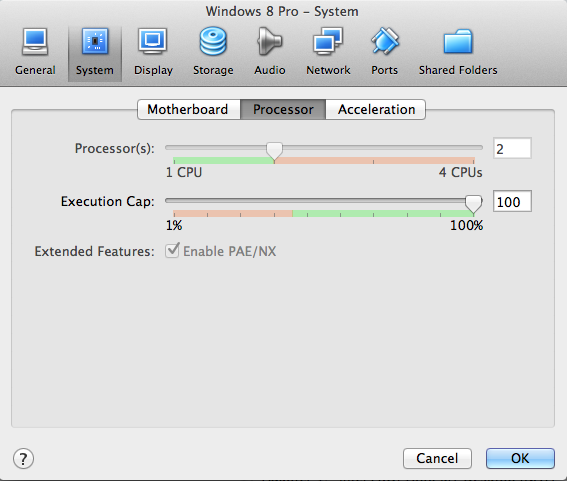
Task: Select the System chip icon
Action: (x=95, y=42)
